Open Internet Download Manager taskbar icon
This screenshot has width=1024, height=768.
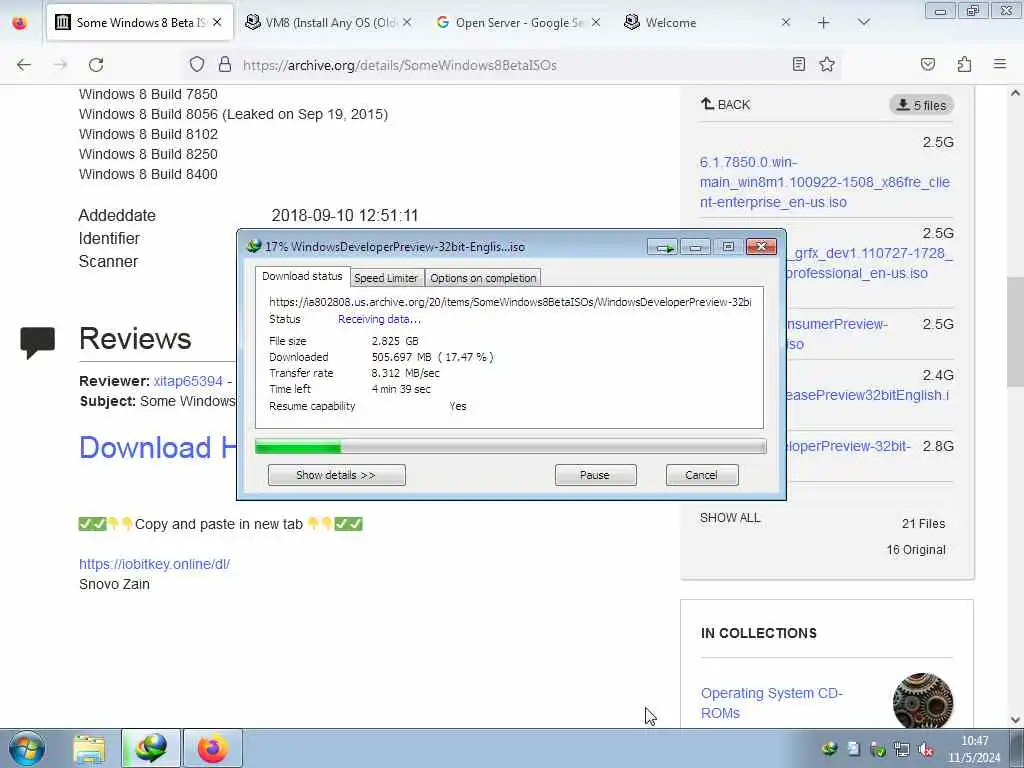pos(151,748)
